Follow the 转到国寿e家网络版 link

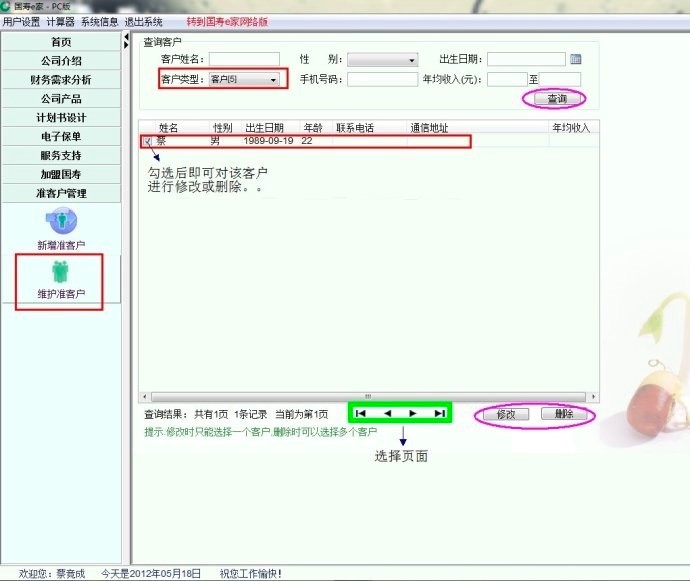(227, 22)
